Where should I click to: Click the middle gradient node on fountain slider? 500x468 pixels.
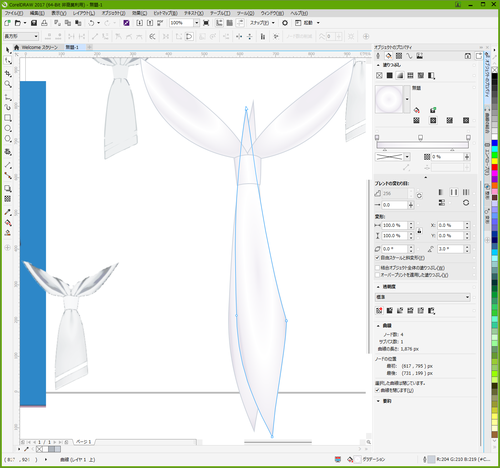click(x=421, y=137)
